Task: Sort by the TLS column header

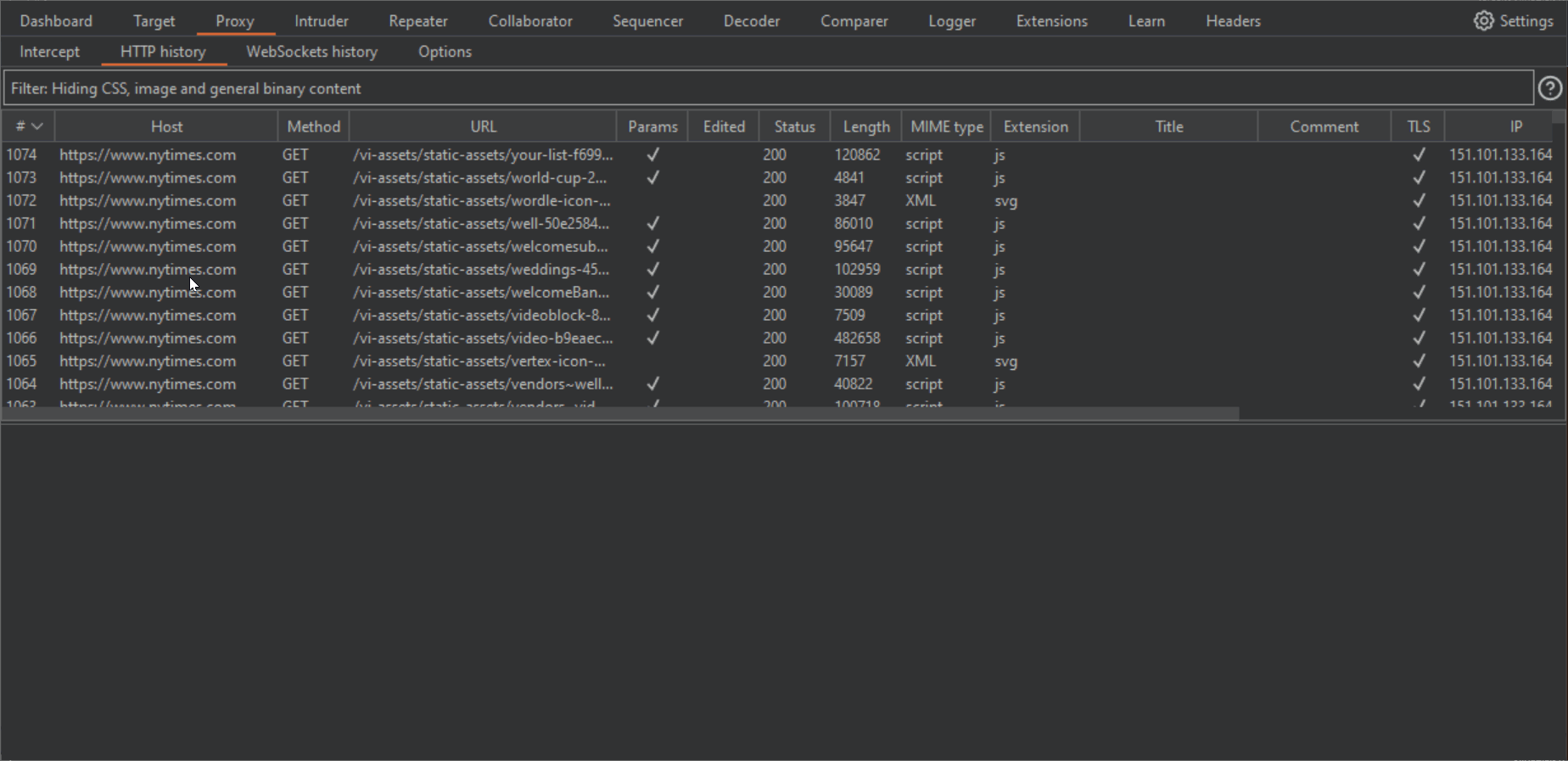Action: (1419, 126)
